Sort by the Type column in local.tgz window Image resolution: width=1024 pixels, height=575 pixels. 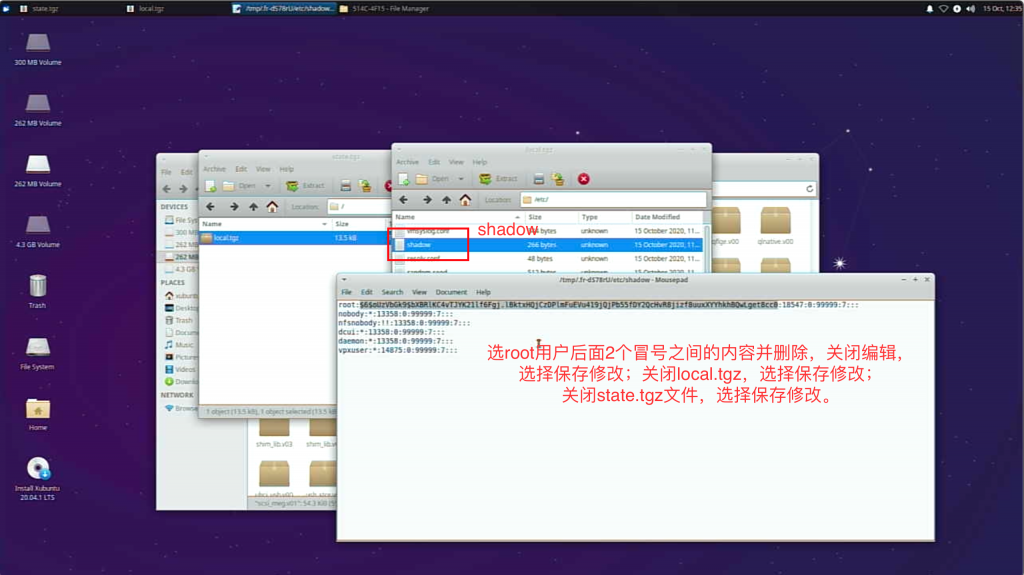pos(605,217)
